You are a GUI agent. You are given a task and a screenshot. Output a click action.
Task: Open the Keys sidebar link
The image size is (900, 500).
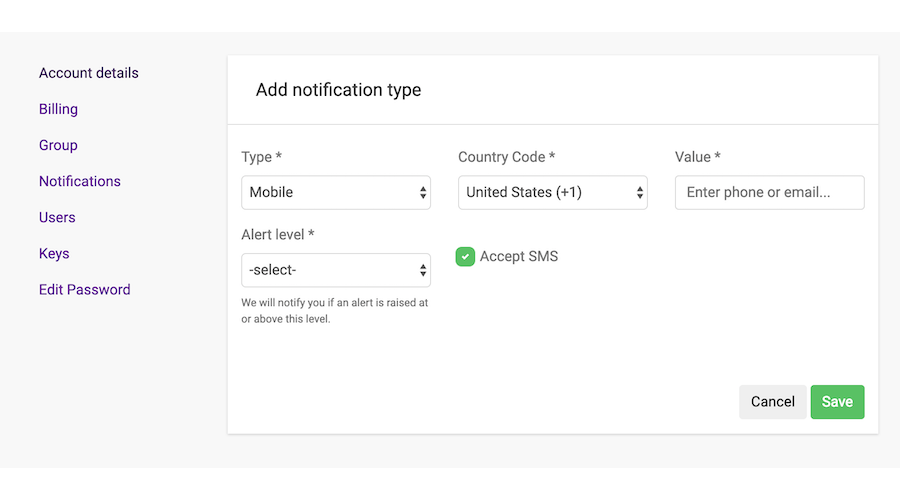pyautogui.click(x=54, y=254)
